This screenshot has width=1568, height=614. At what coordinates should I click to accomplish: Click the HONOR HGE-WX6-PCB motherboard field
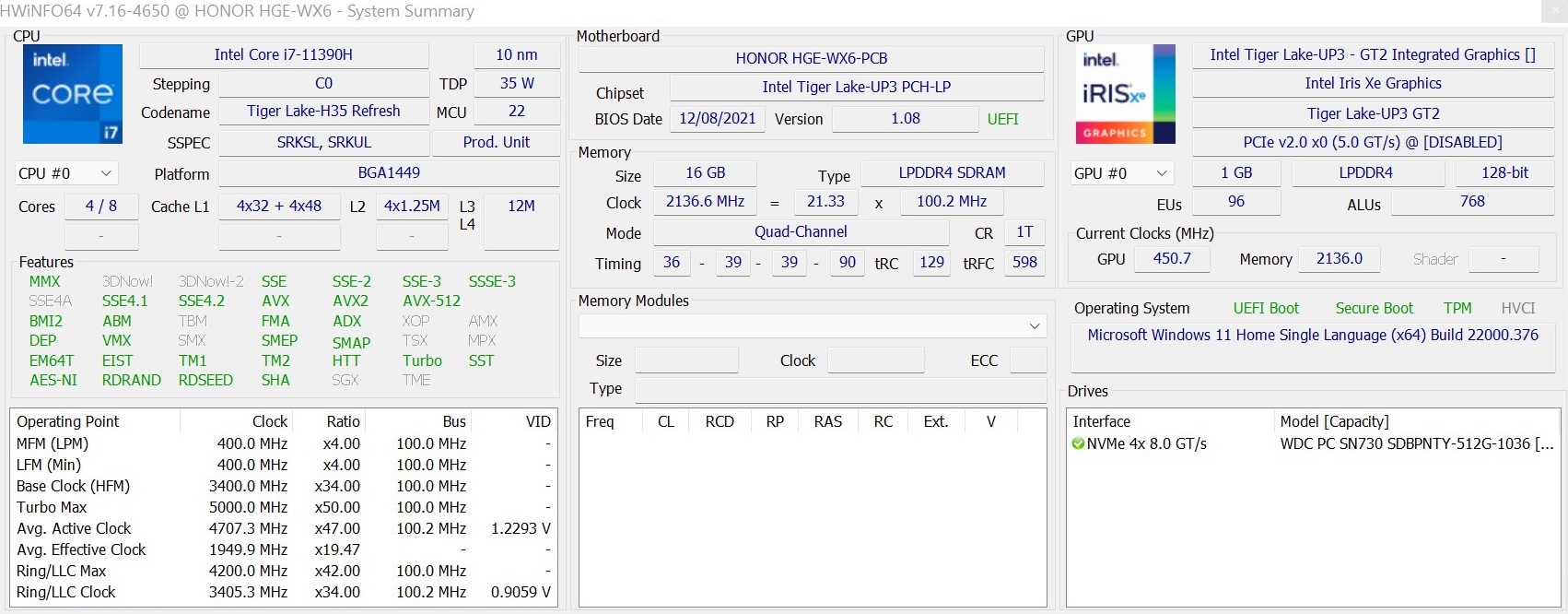811,58
